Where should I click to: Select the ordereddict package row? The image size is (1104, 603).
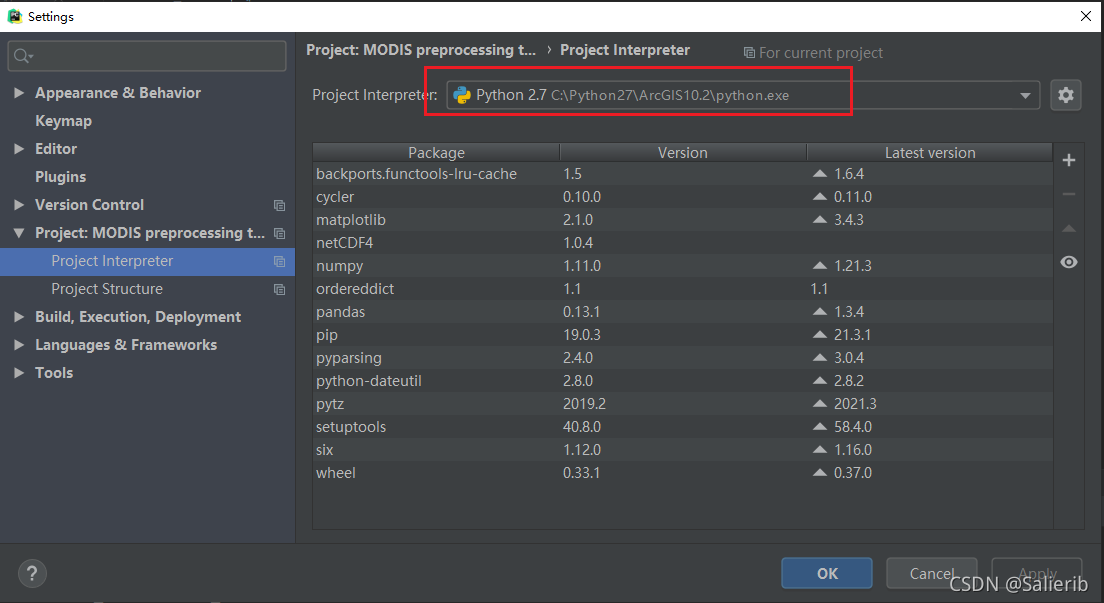click(x=683, y=289)
